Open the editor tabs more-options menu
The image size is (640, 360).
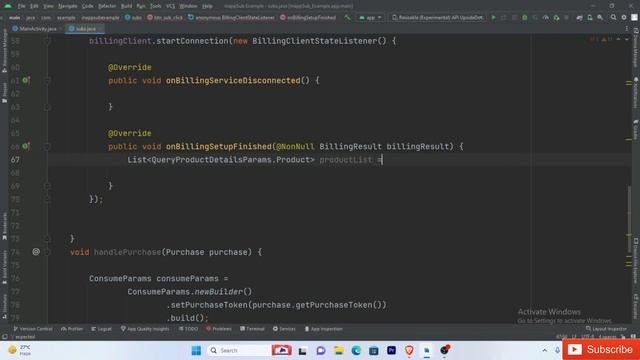pos(627,29)
